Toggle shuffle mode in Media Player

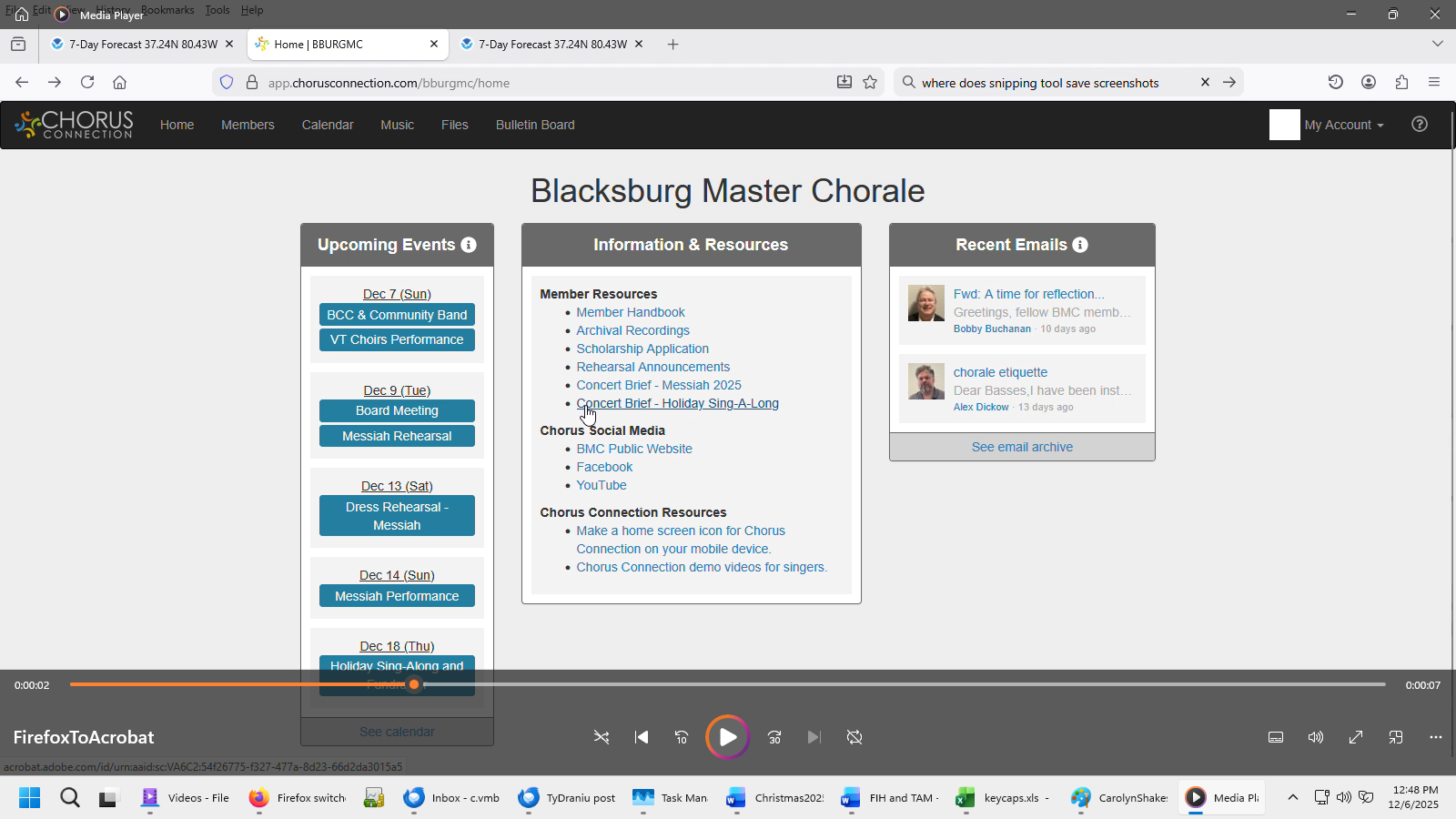point(602,737)
